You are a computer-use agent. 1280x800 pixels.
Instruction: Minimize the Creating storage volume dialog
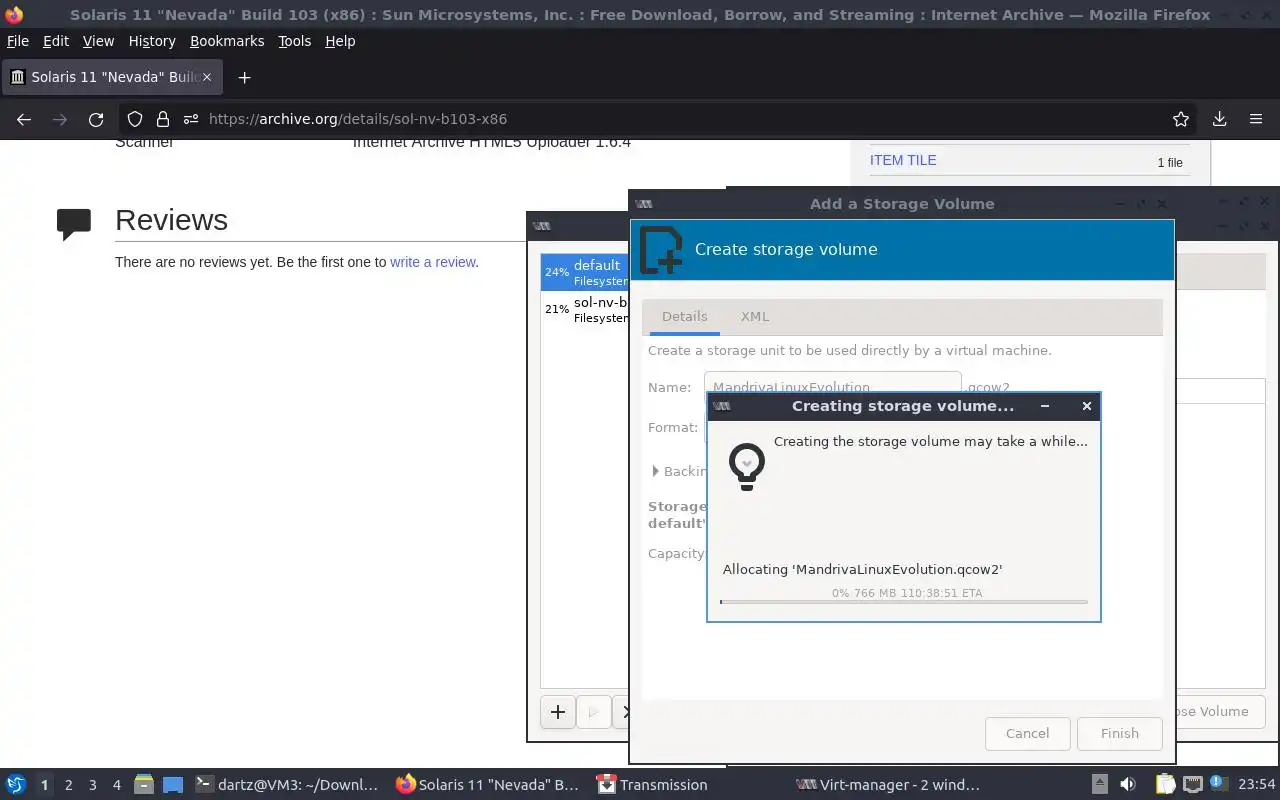tap(1045, 406)
